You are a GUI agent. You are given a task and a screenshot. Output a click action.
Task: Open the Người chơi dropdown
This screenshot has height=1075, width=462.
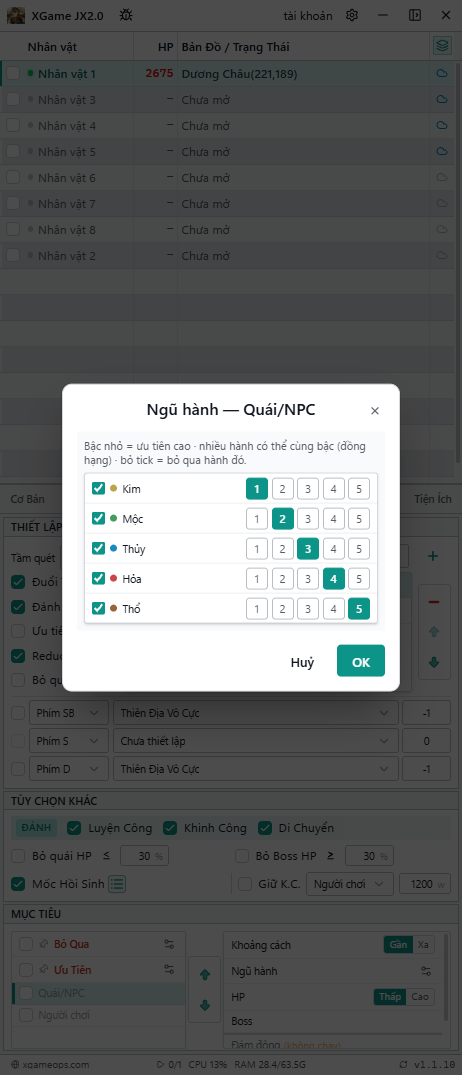[350, 884]
